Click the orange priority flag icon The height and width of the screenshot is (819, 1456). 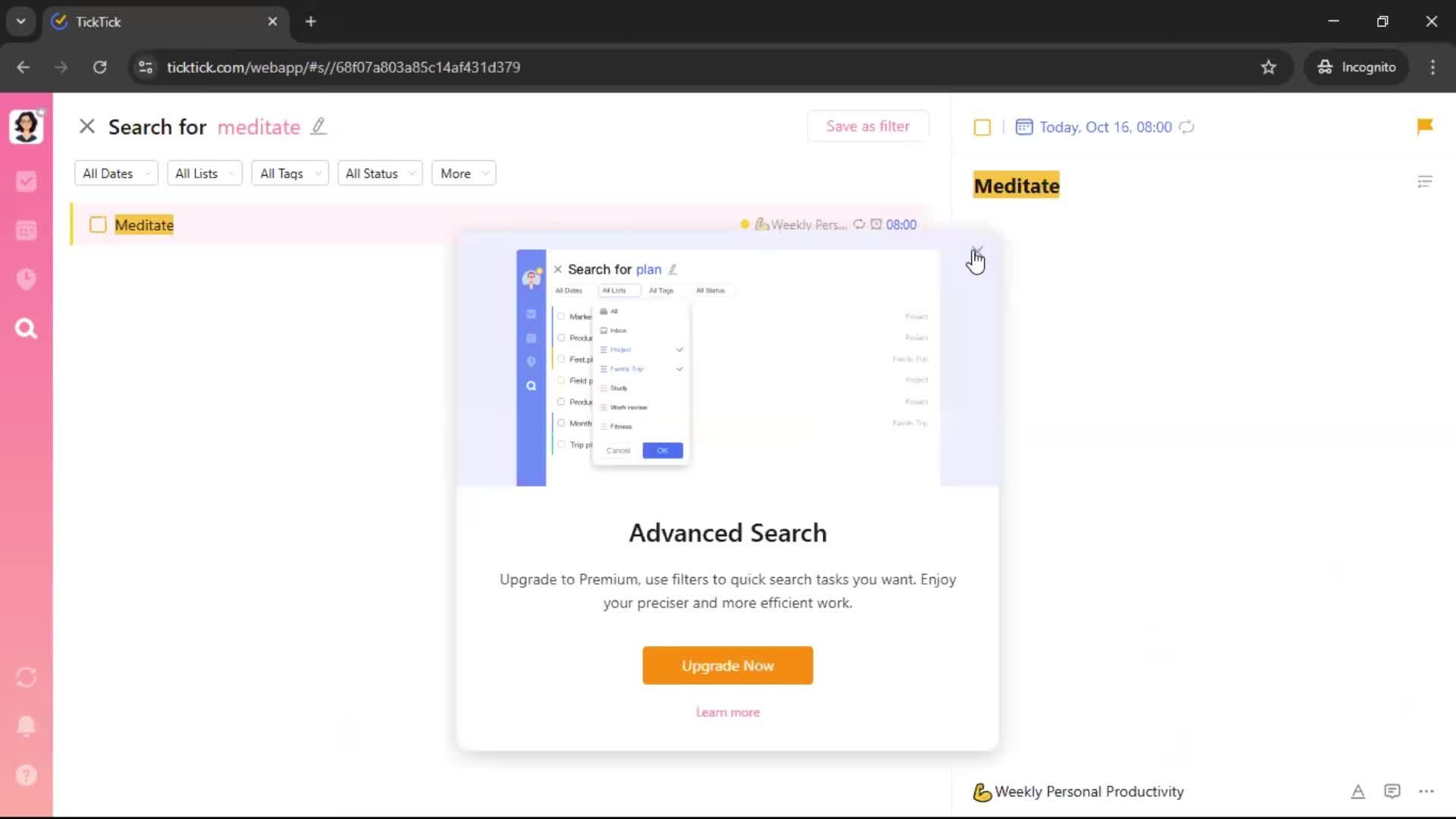click(1424, 127)
